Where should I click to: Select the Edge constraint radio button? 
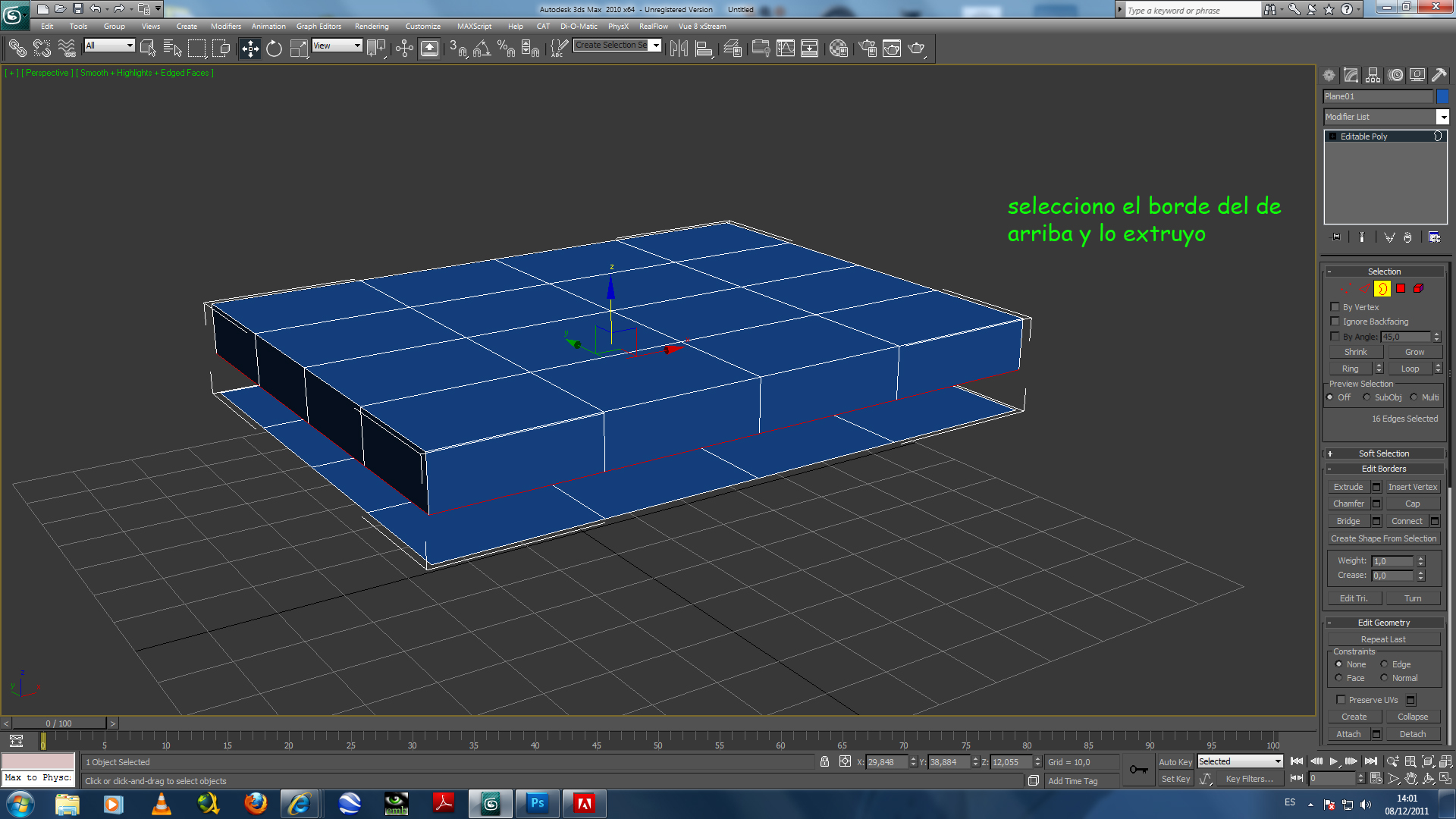coord(1384,664)
